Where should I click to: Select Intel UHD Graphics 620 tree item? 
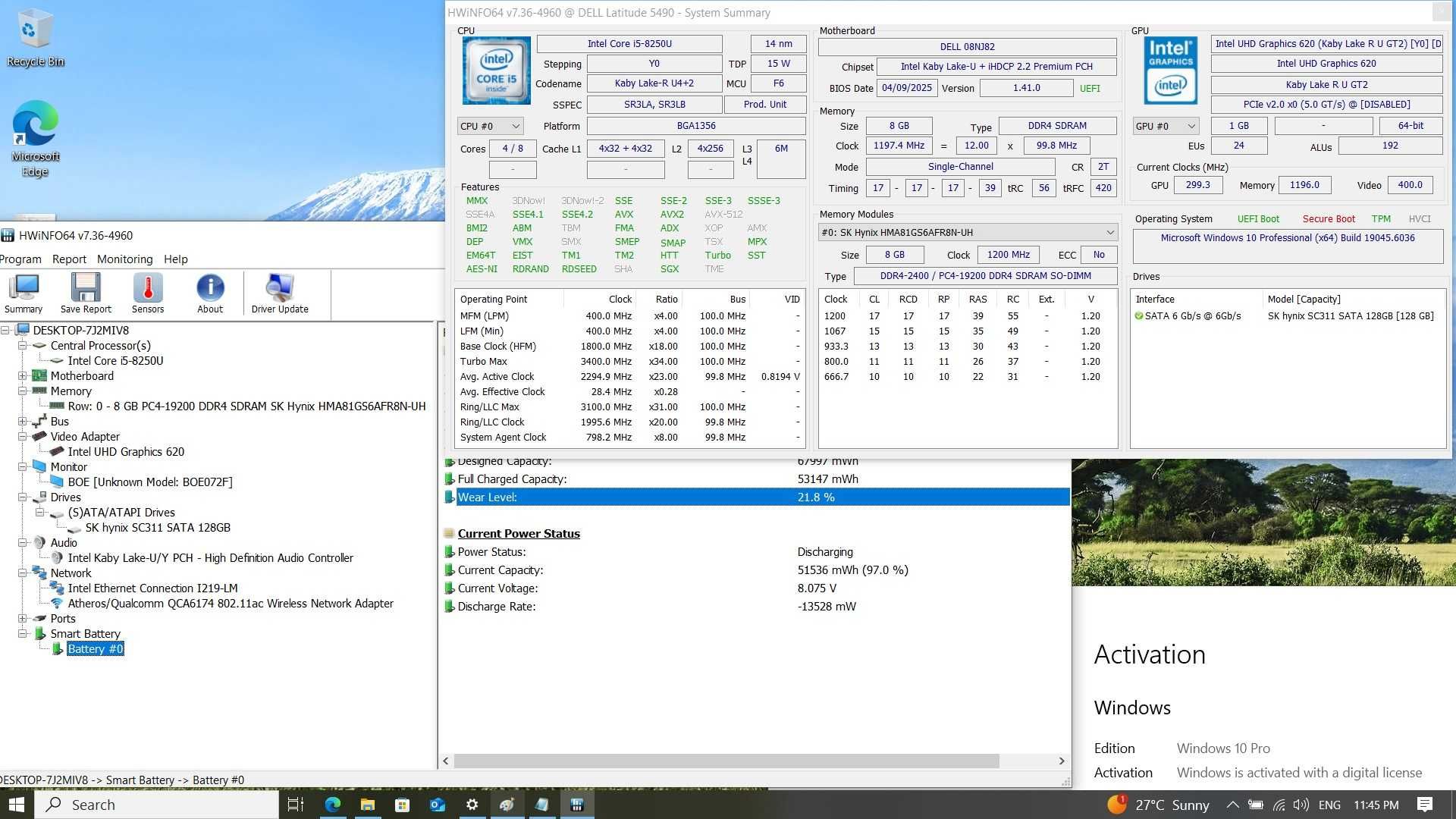click(x=126, y=452)
